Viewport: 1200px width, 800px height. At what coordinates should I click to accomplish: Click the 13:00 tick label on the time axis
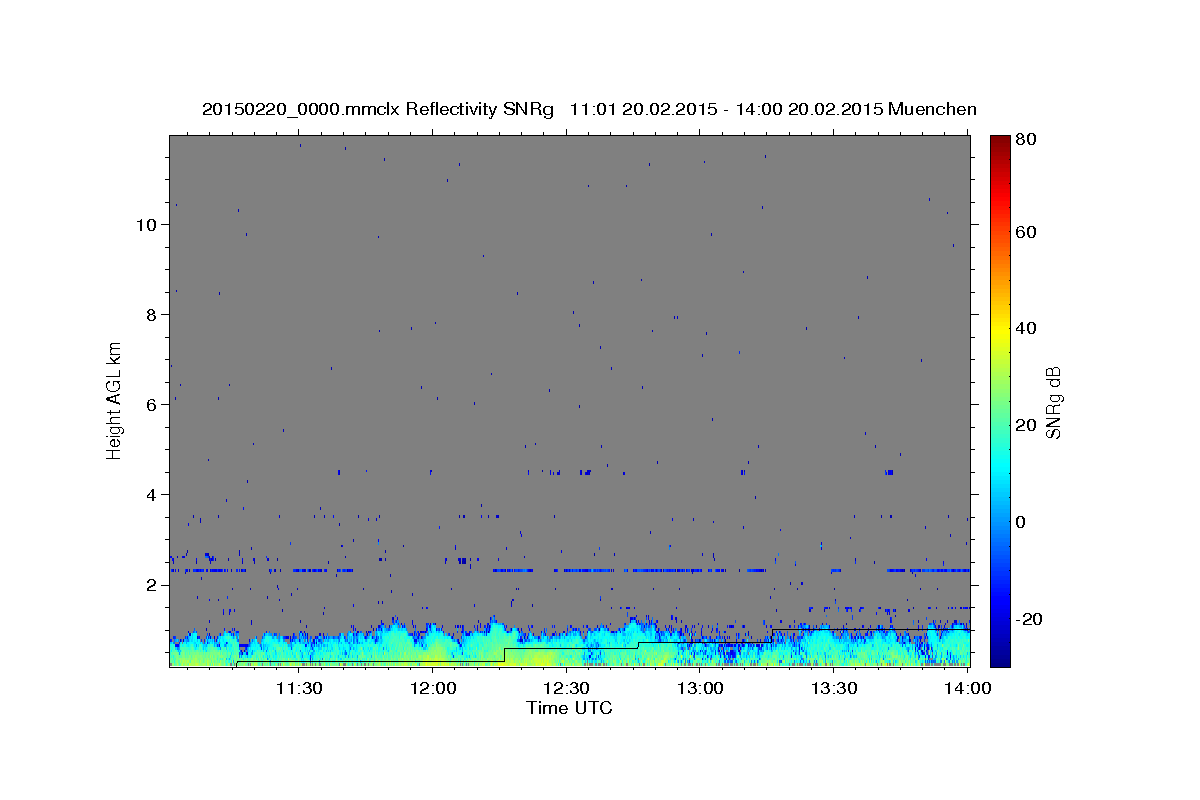click(700, 688)
